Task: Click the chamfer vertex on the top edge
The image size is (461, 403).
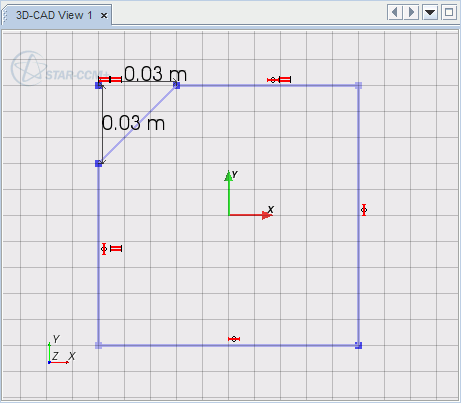Action: (177, 86)
